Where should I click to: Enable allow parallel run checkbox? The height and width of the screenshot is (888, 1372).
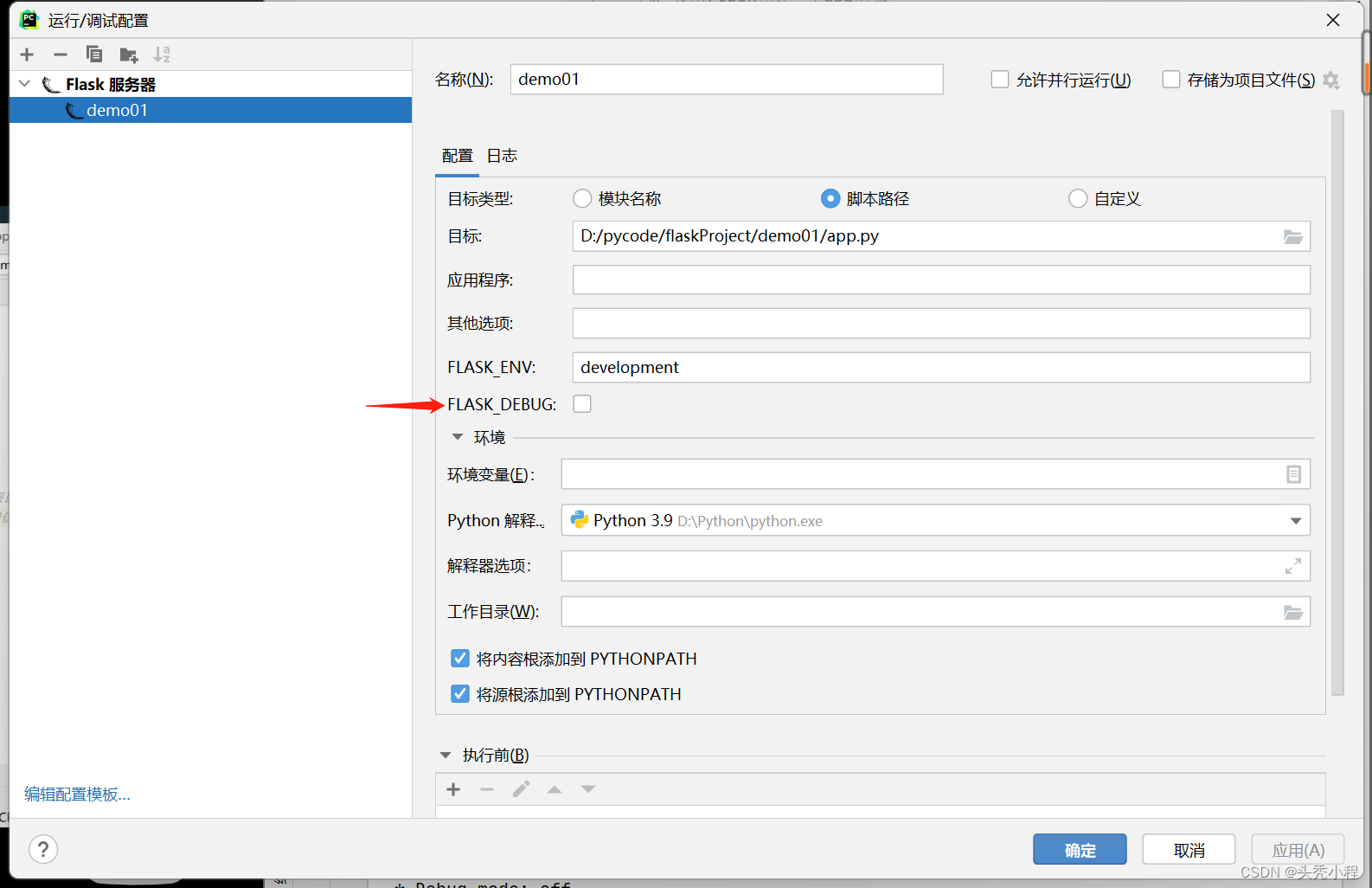(1000, 80)
